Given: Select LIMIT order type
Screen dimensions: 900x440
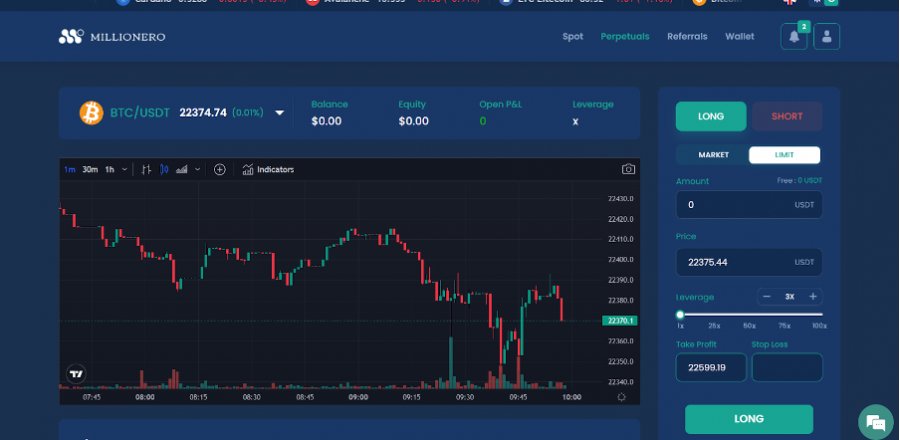Looking at the screenshot, I should point(785,155).
